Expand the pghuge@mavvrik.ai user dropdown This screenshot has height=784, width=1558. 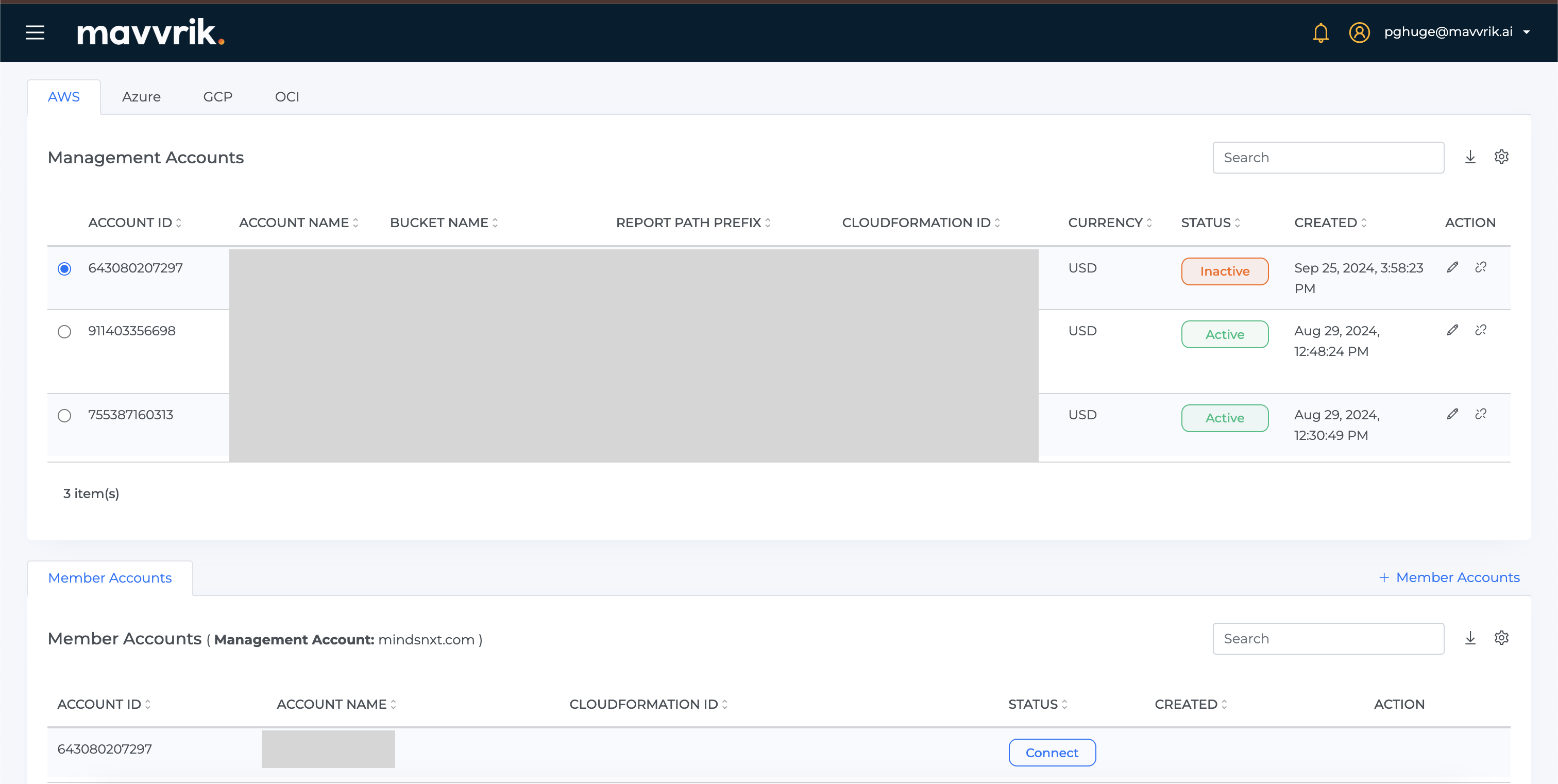coord(1526,32)
